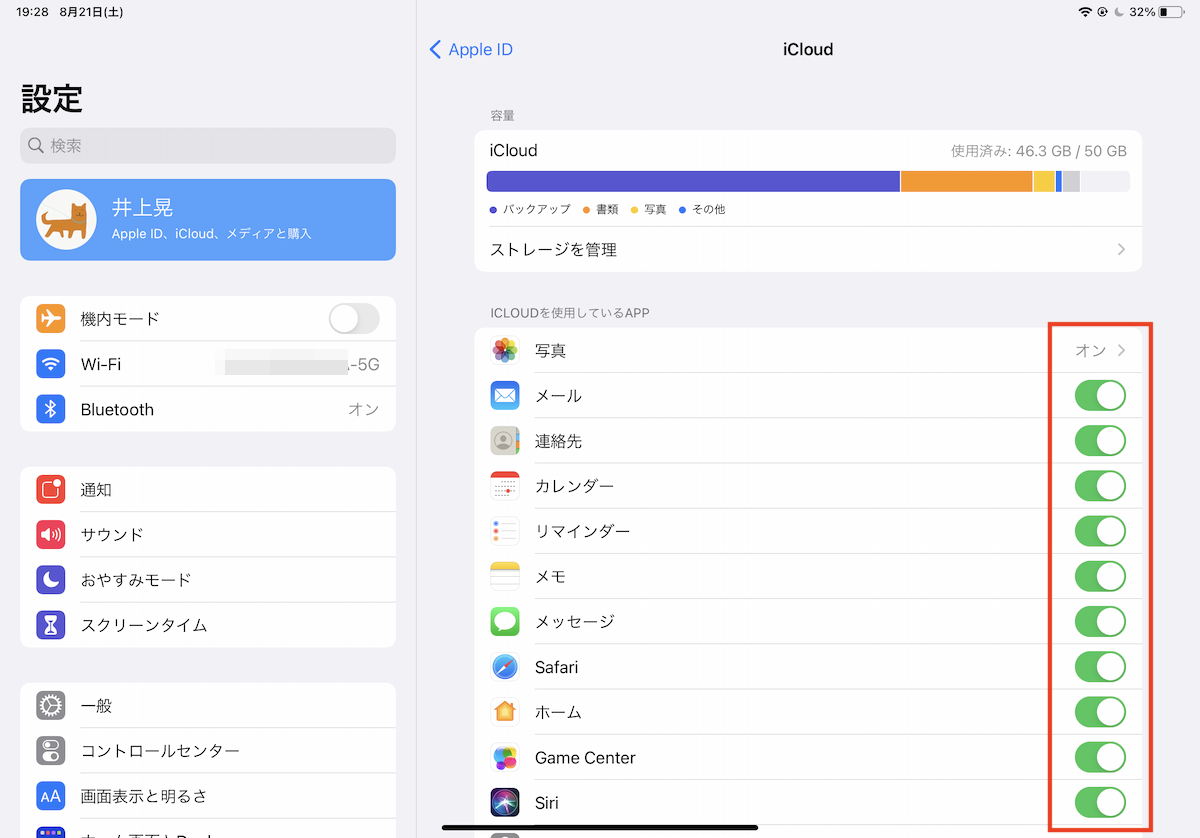Tap the Photos app icon in iCloud list
Screen dimensions: 1200x838
tap(505, 351)
